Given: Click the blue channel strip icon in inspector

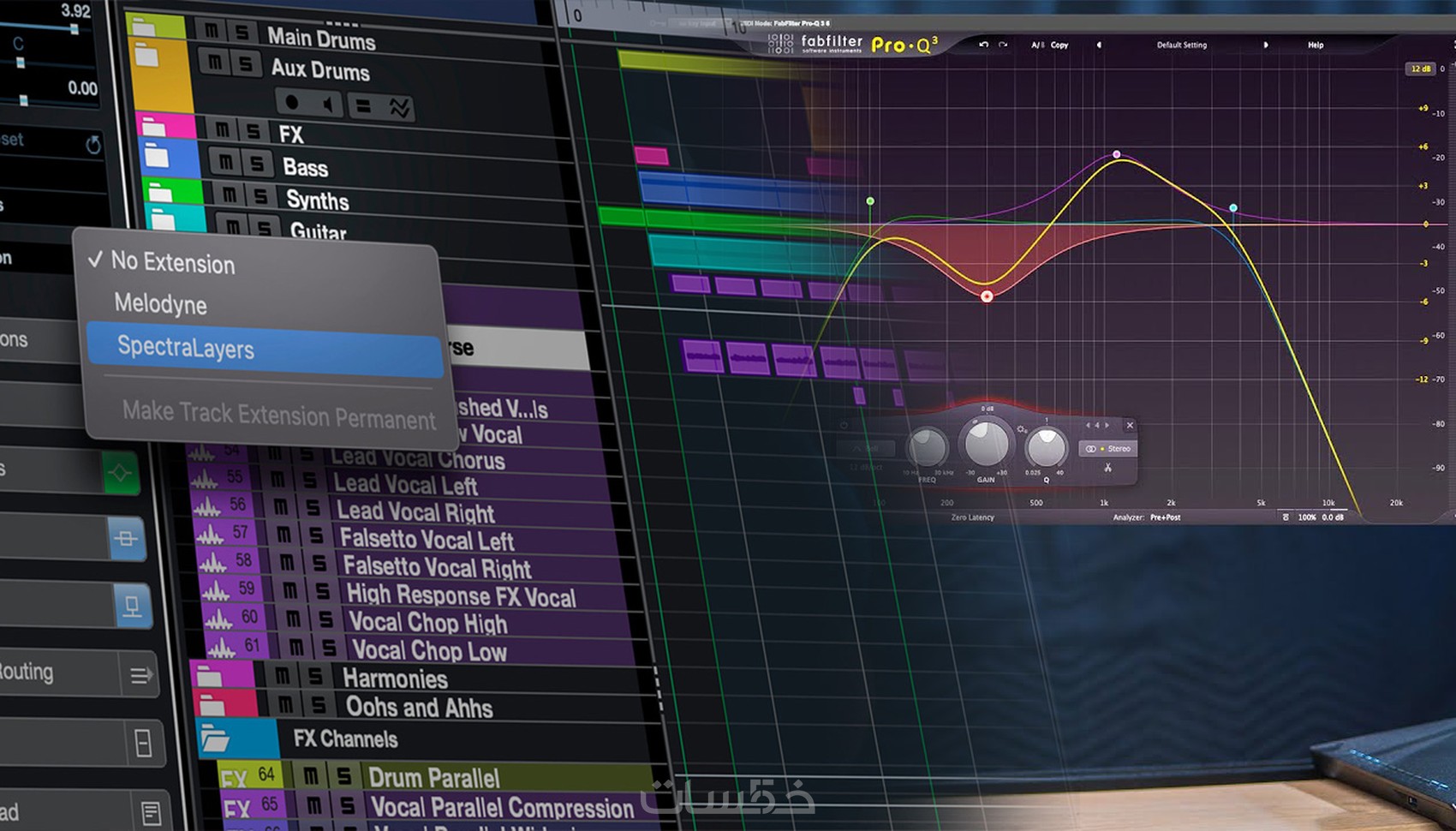Looking at the screenshot, I should [126, 539].
